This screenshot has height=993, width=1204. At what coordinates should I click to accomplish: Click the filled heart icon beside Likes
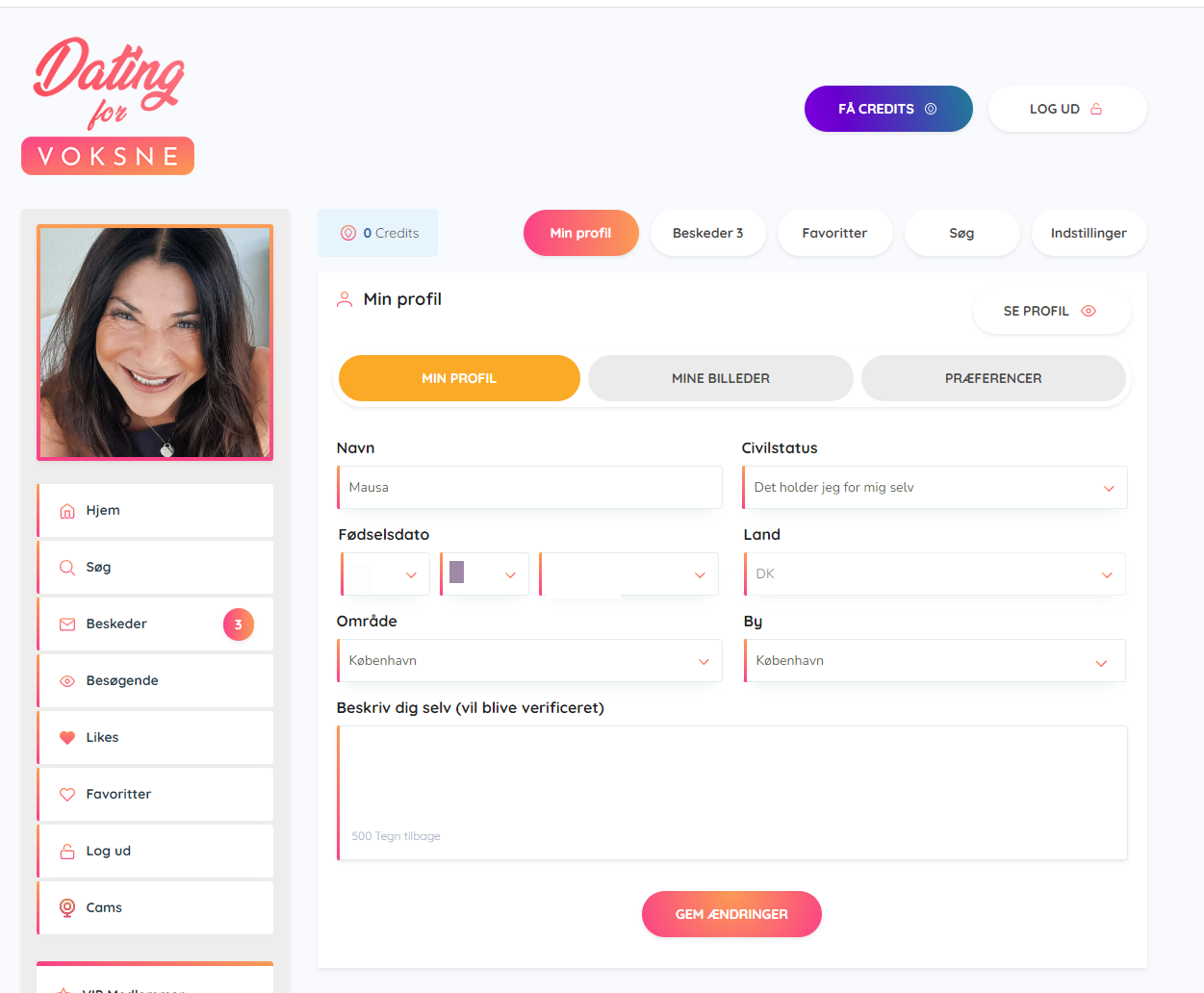(x=67, y=738)
